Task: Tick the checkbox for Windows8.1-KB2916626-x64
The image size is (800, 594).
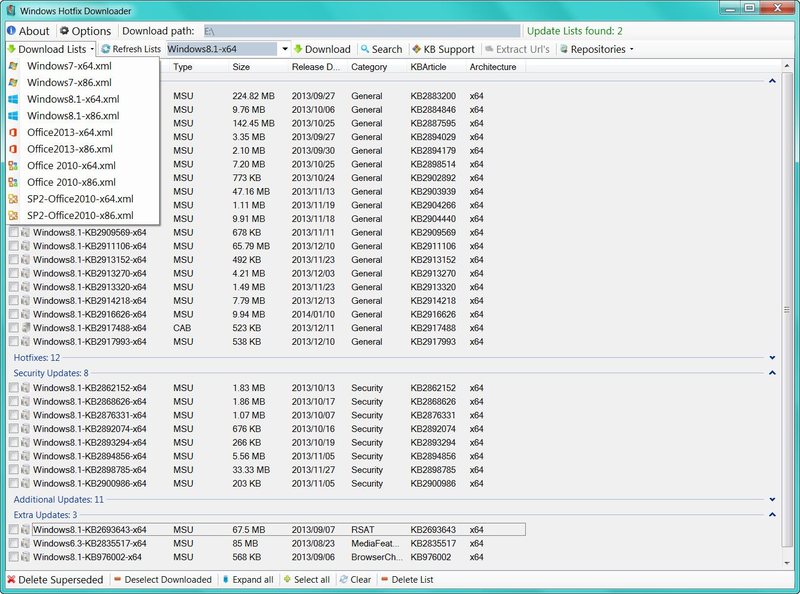Action: 13,314
